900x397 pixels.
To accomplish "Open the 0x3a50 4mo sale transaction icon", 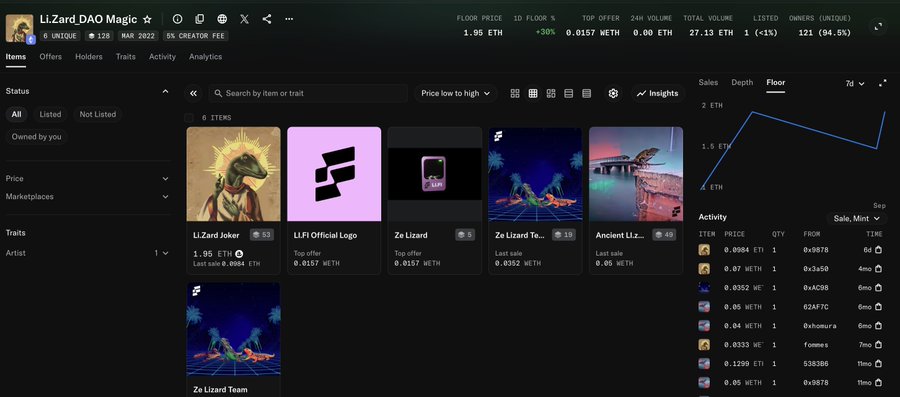I will [x=878, y=269].
